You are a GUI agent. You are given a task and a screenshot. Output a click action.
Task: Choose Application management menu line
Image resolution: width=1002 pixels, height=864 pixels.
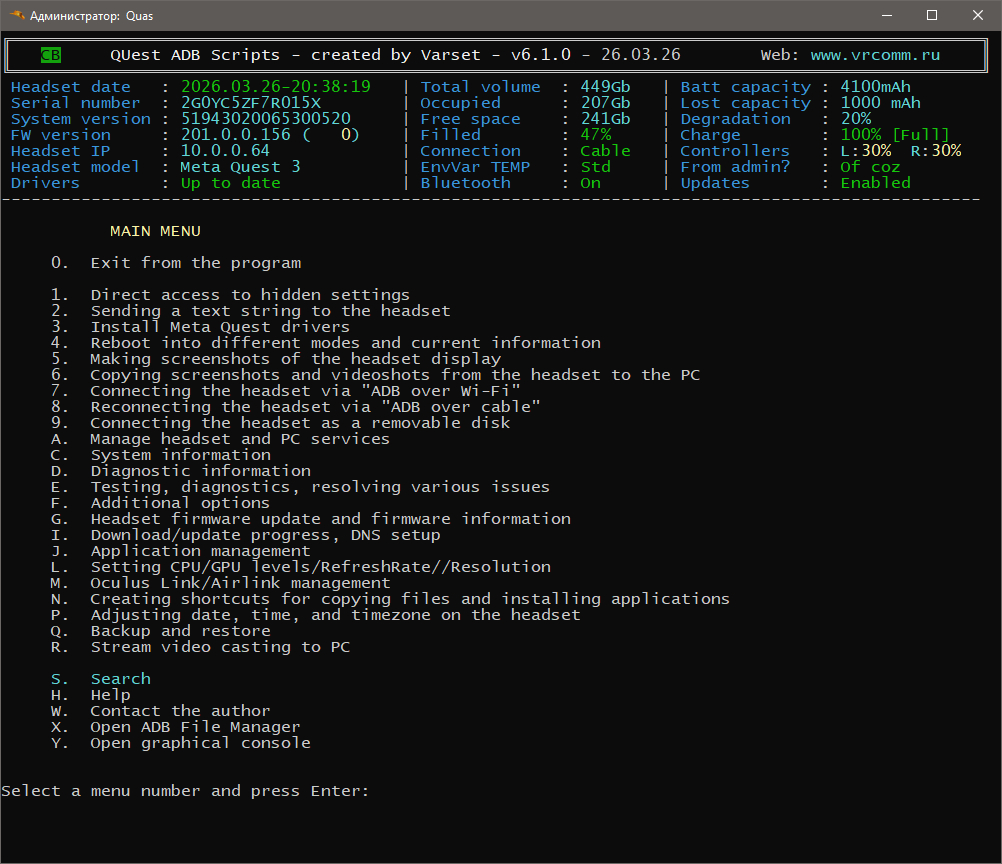181,551
